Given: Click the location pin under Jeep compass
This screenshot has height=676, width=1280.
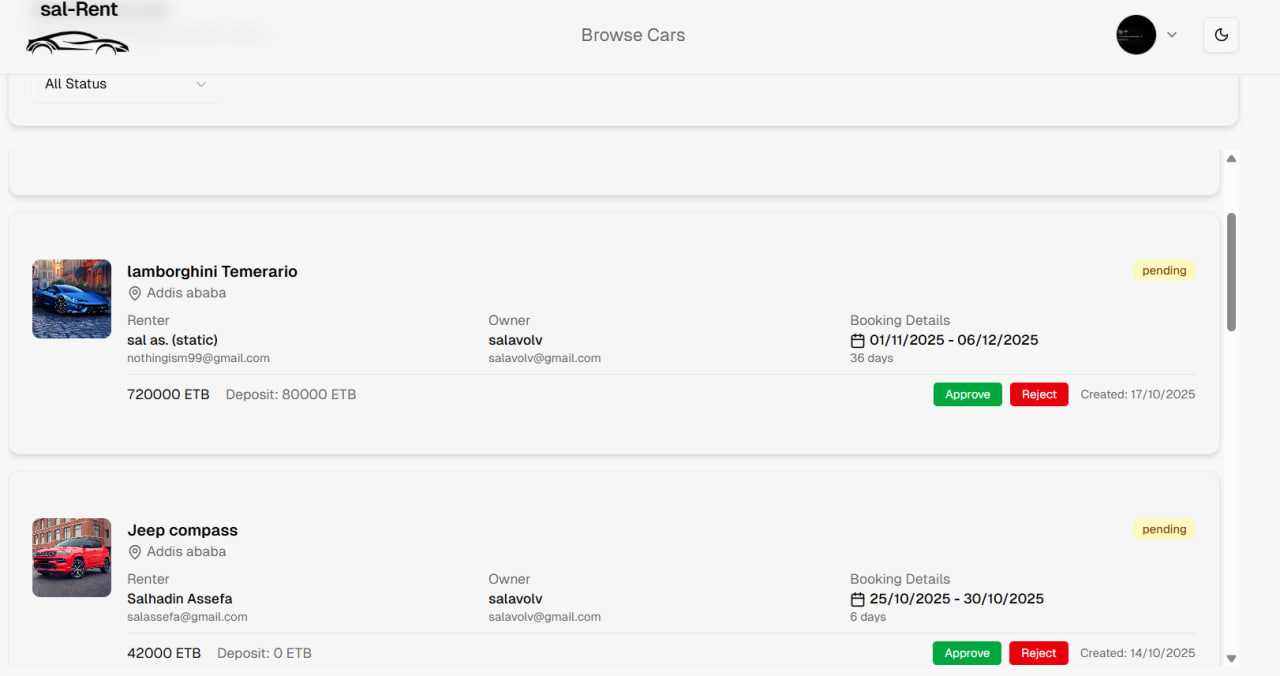Looking at the screenshot, I should (x=135, y=551).
